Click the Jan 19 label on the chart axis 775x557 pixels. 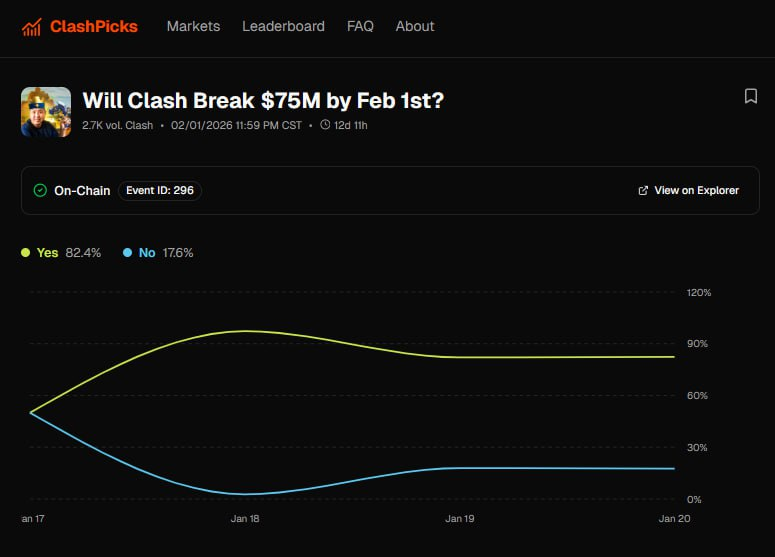point(460,519)
